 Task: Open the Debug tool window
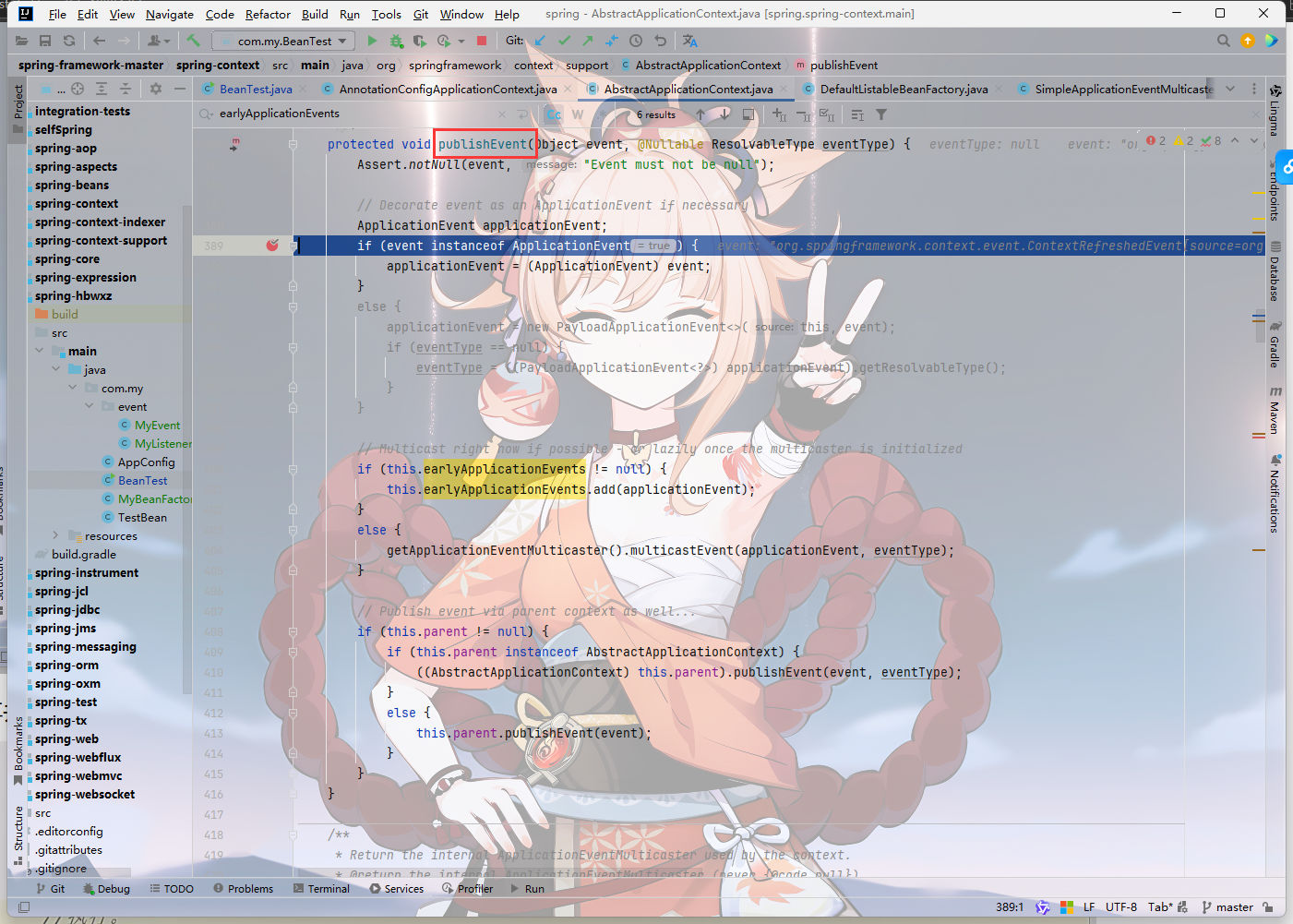coord(106,888)
